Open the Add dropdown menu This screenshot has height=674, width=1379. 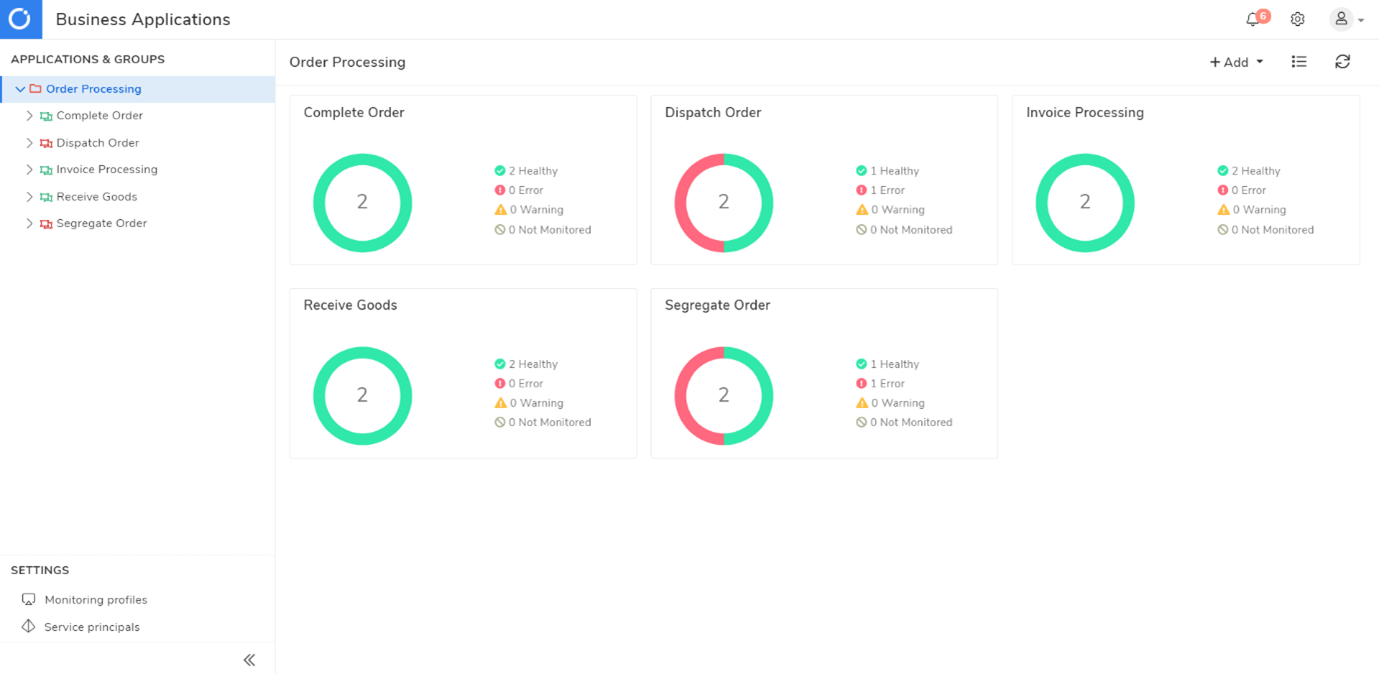coord(1236,62)
